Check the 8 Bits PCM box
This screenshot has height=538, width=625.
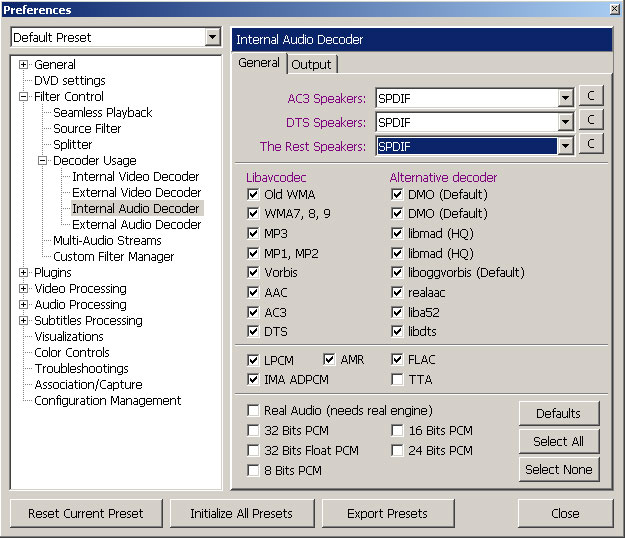tap(253, 471)
